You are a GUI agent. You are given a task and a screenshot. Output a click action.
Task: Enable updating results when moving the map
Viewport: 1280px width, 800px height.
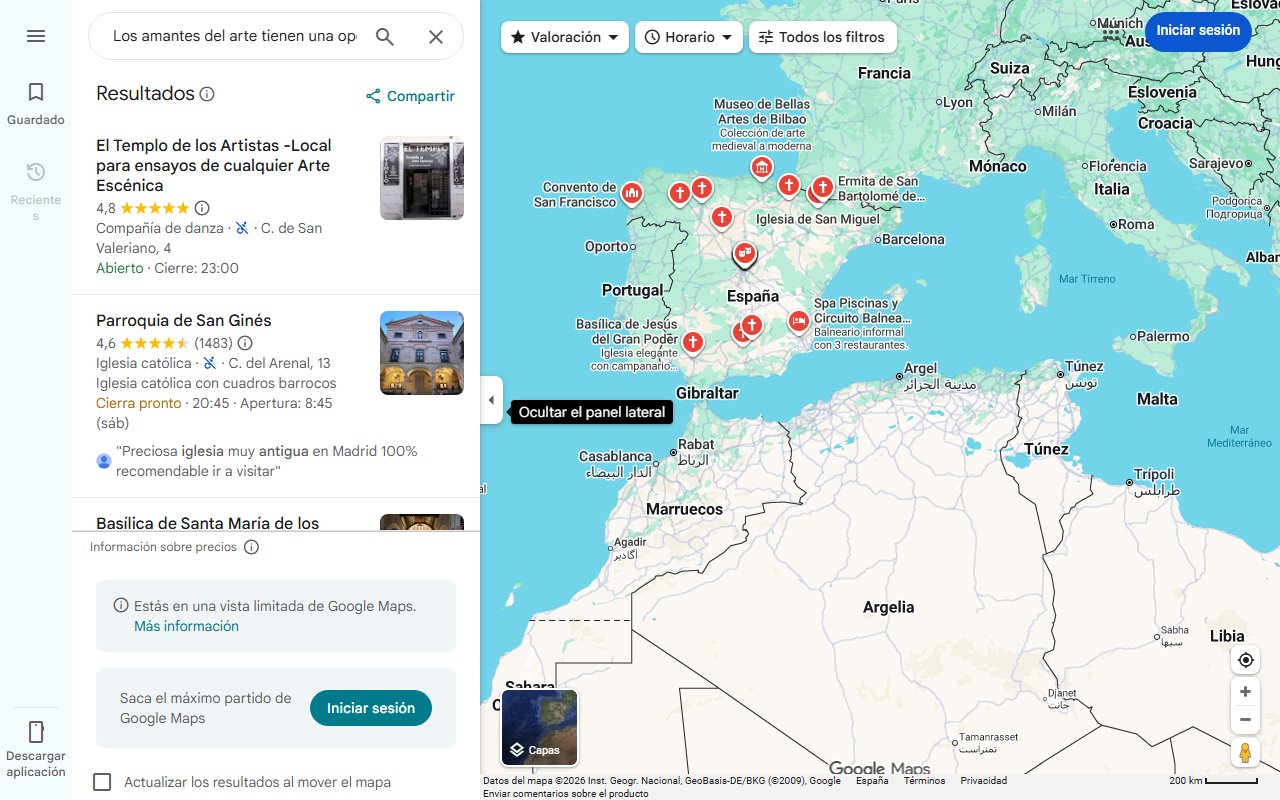[x=101, y=782]
